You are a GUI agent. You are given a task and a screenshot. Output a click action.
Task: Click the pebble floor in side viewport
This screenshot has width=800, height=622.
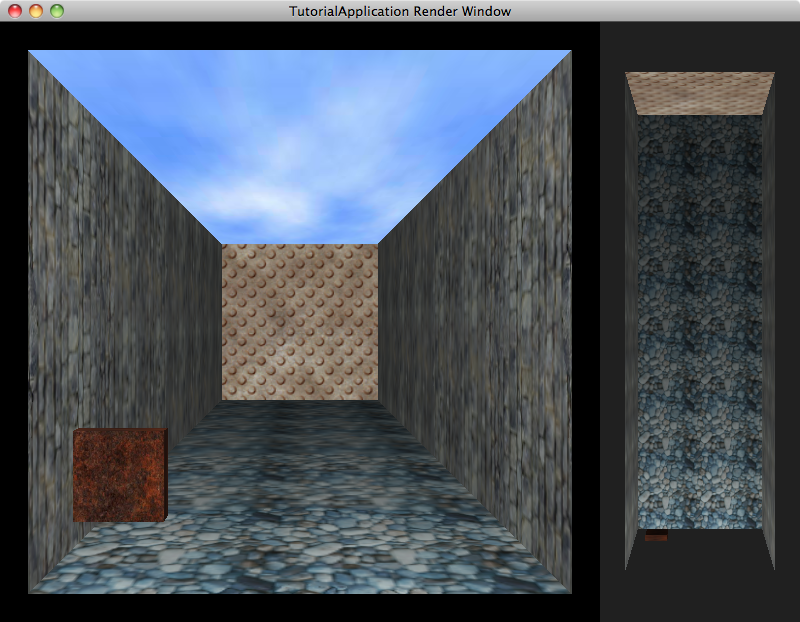(700, 320)
